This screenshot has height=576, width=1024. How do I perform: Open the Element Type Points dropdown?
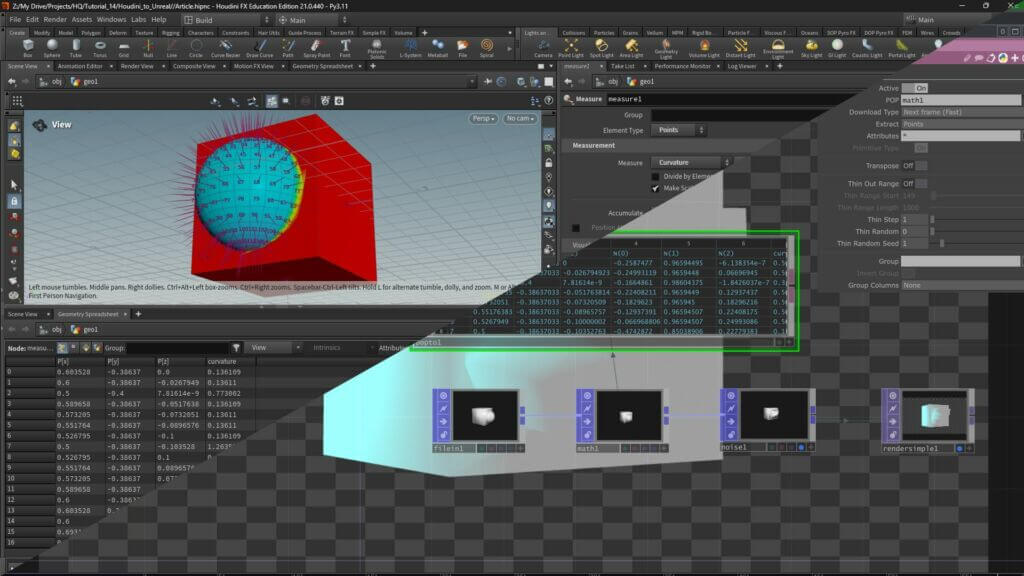pyautogui.click(x=680, y=130)
